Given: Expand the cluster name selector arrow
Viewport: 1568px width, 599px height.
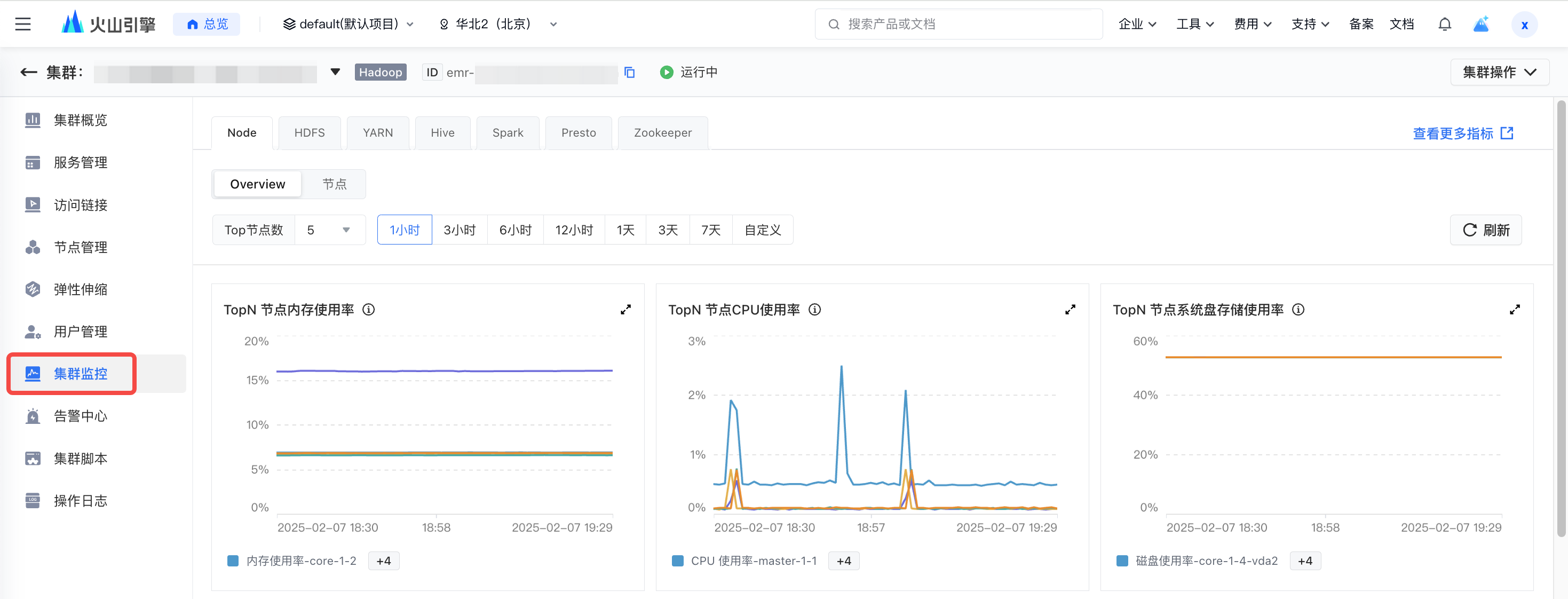Looking at the screenshot, I should (335, 72).
